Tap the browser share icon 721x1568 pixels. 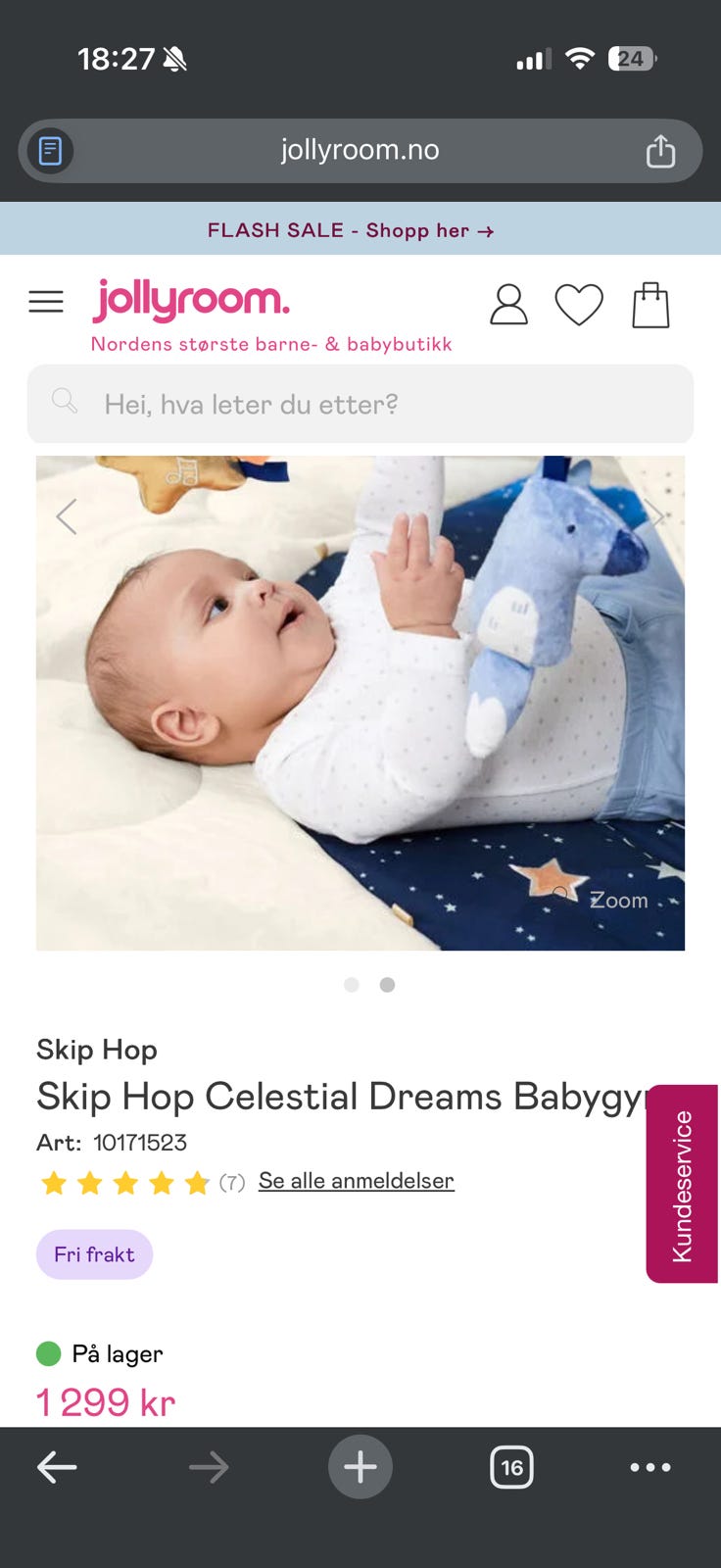[660, 151]
